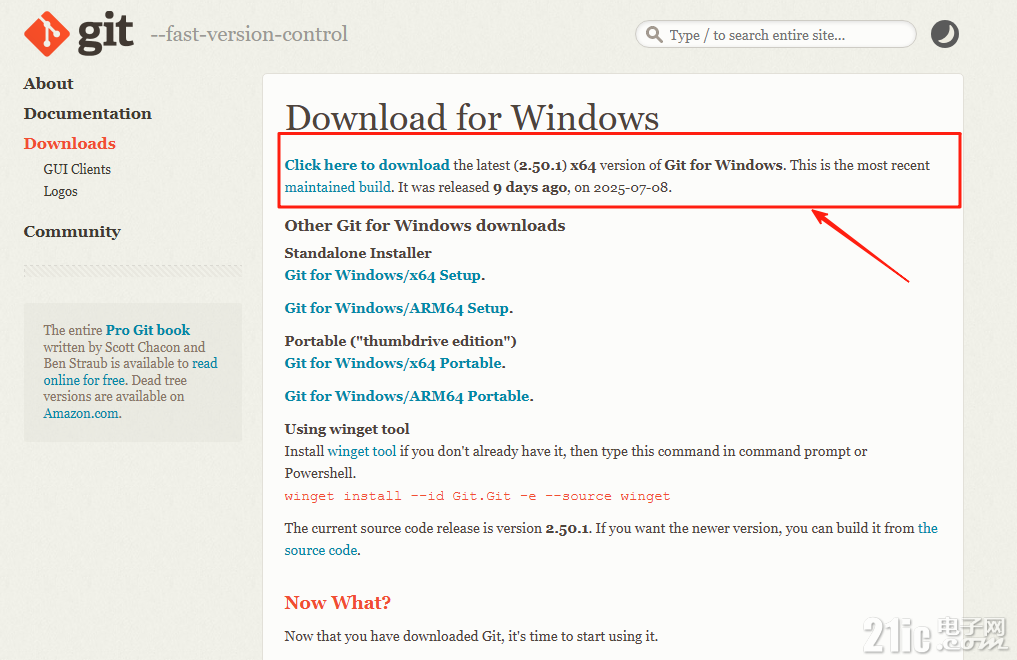1017x660 pixels.
Task: Click the magnifying glass search icon
Action: [x=654, y=34]
